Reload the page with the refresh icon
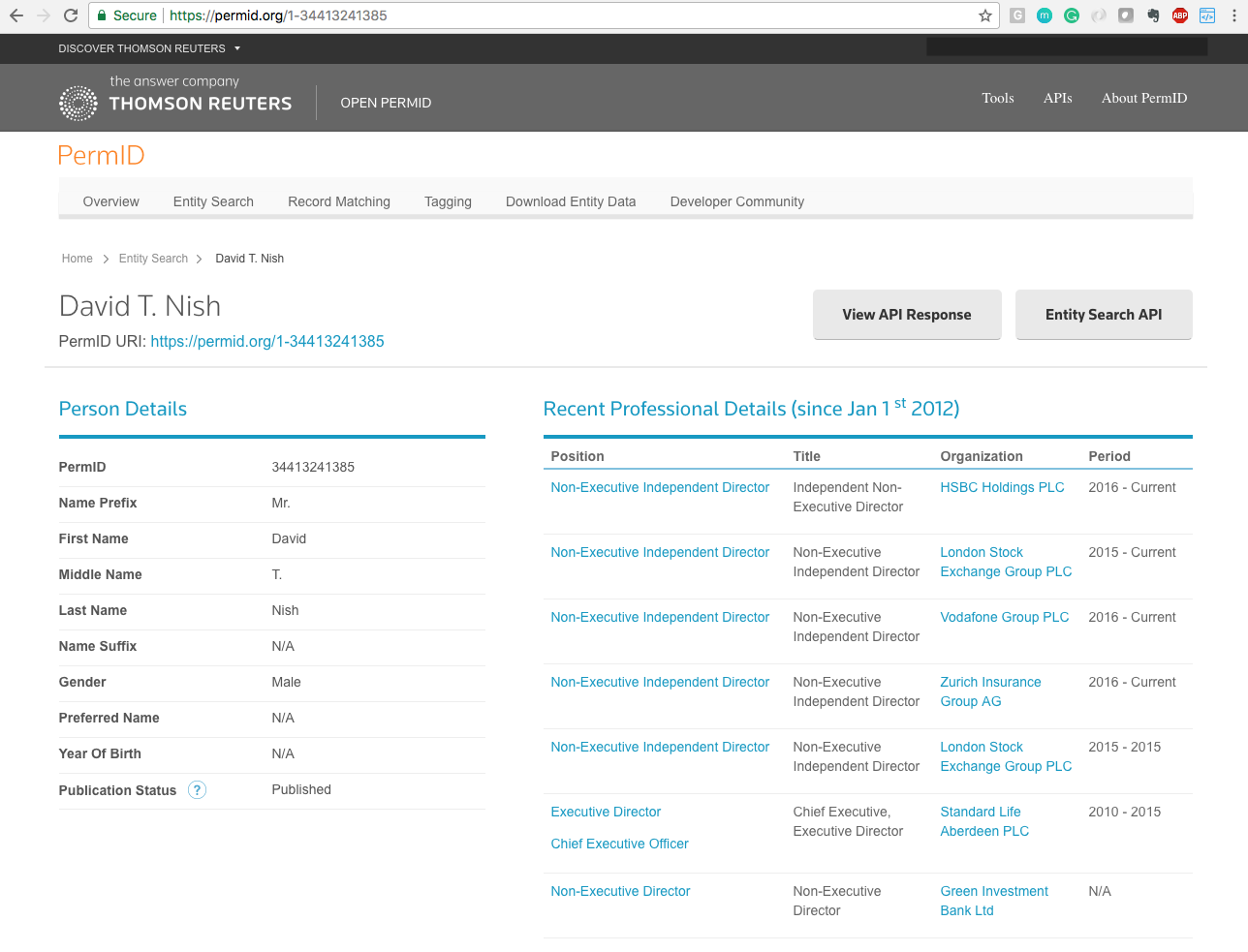The height and width of the screenshot is (952, 1248). (x=71, y=15)
